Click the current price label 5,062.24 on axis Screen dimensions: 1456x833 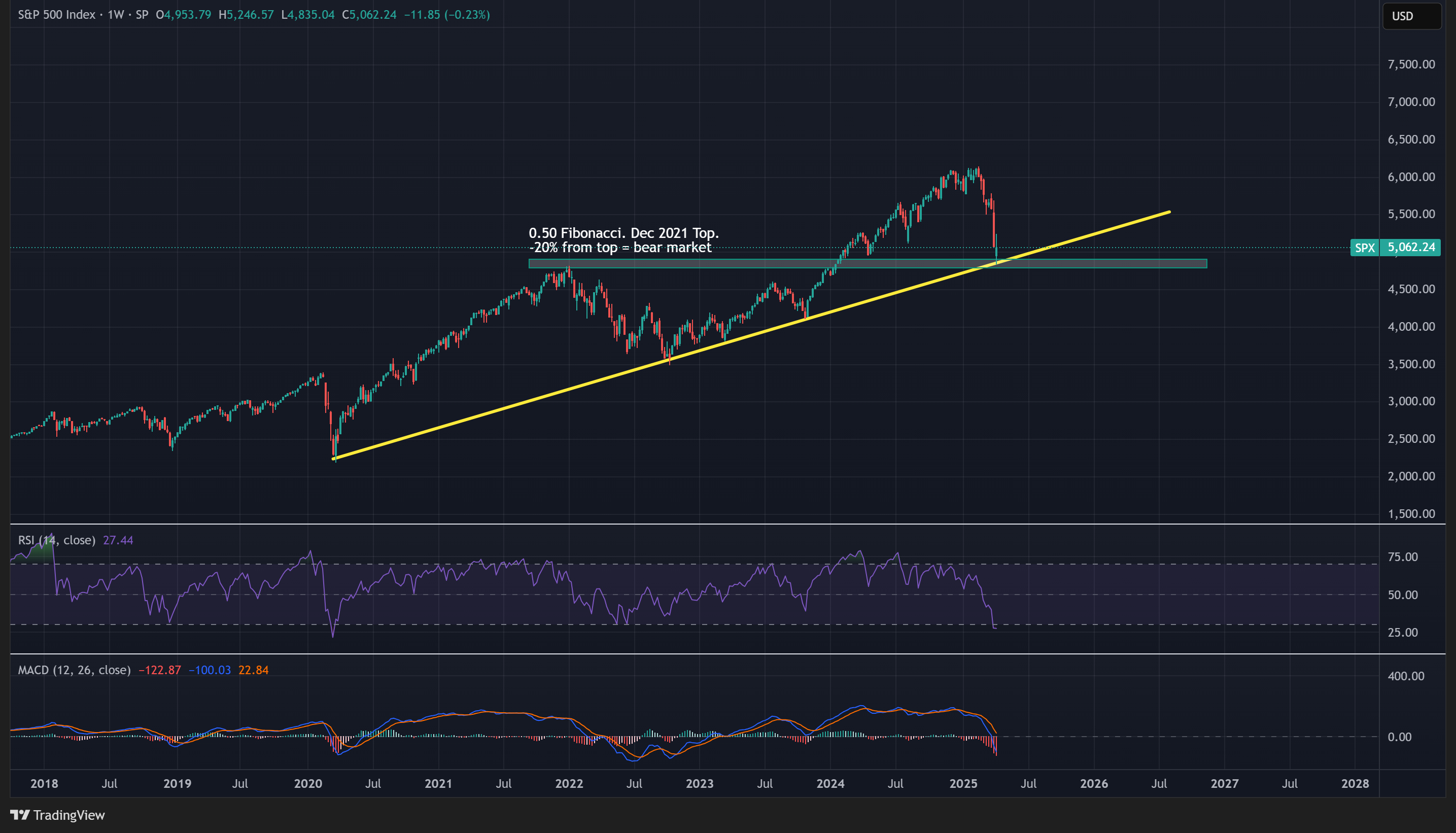[x=1411, y=248]
